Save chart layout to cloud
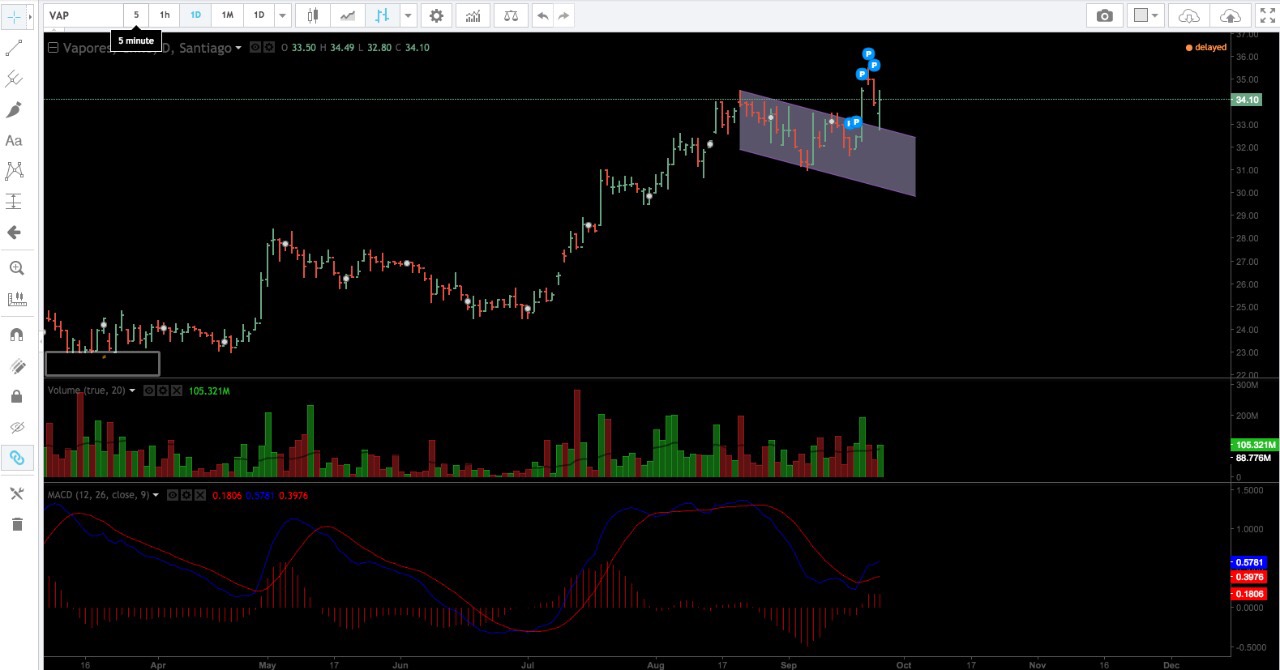Image resolution: width=1280 pixels, height=670 pixels. 1230,15
